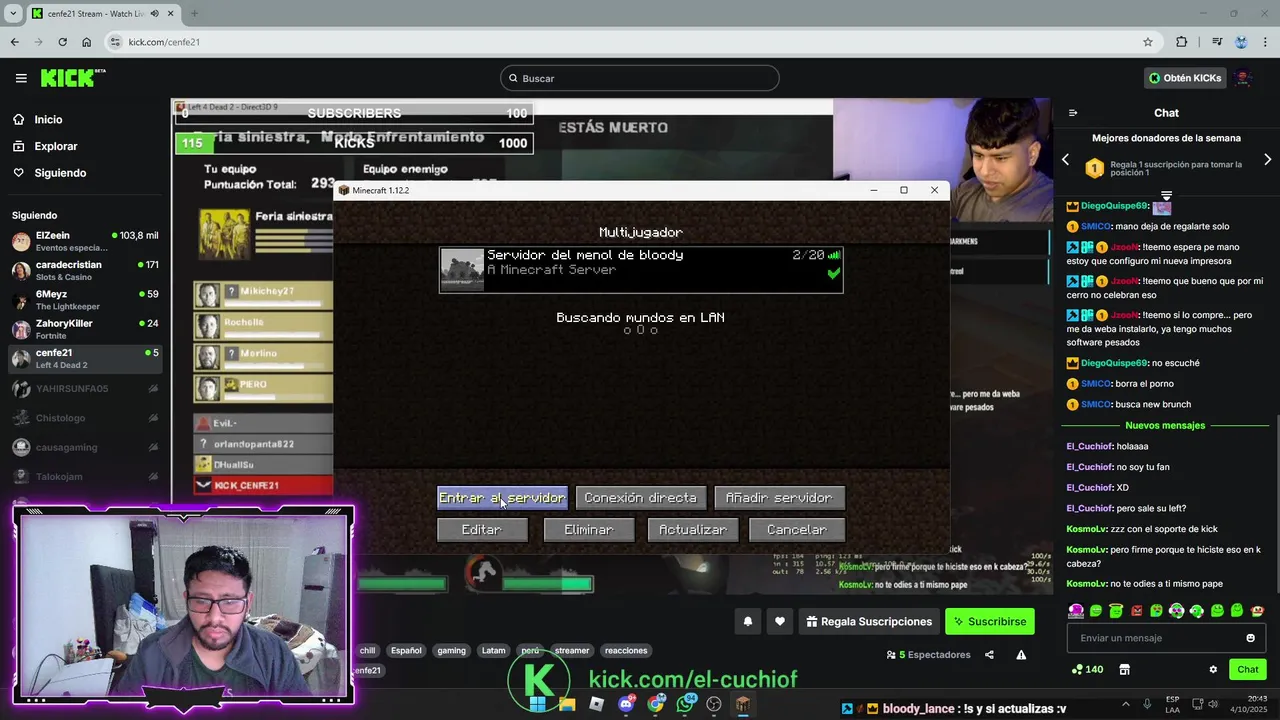Open offline channel causagaming
Screen dimensions: 1280x720
coord(85,447)
